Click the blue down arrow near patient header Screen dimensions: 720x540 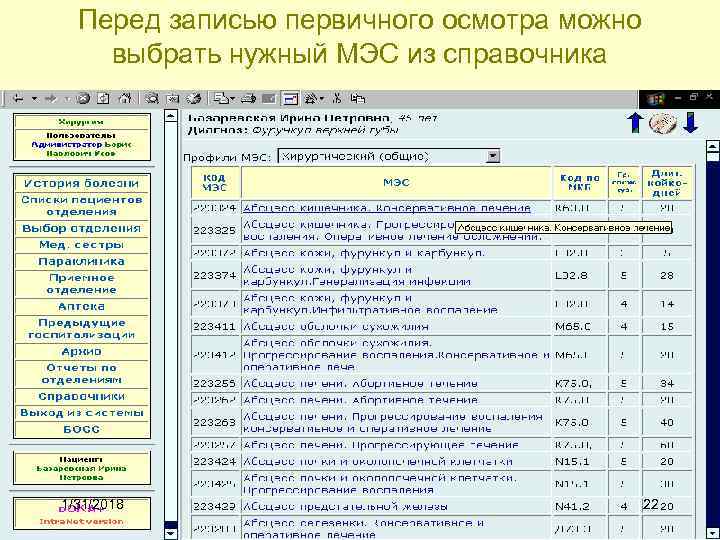click(691, 123)
